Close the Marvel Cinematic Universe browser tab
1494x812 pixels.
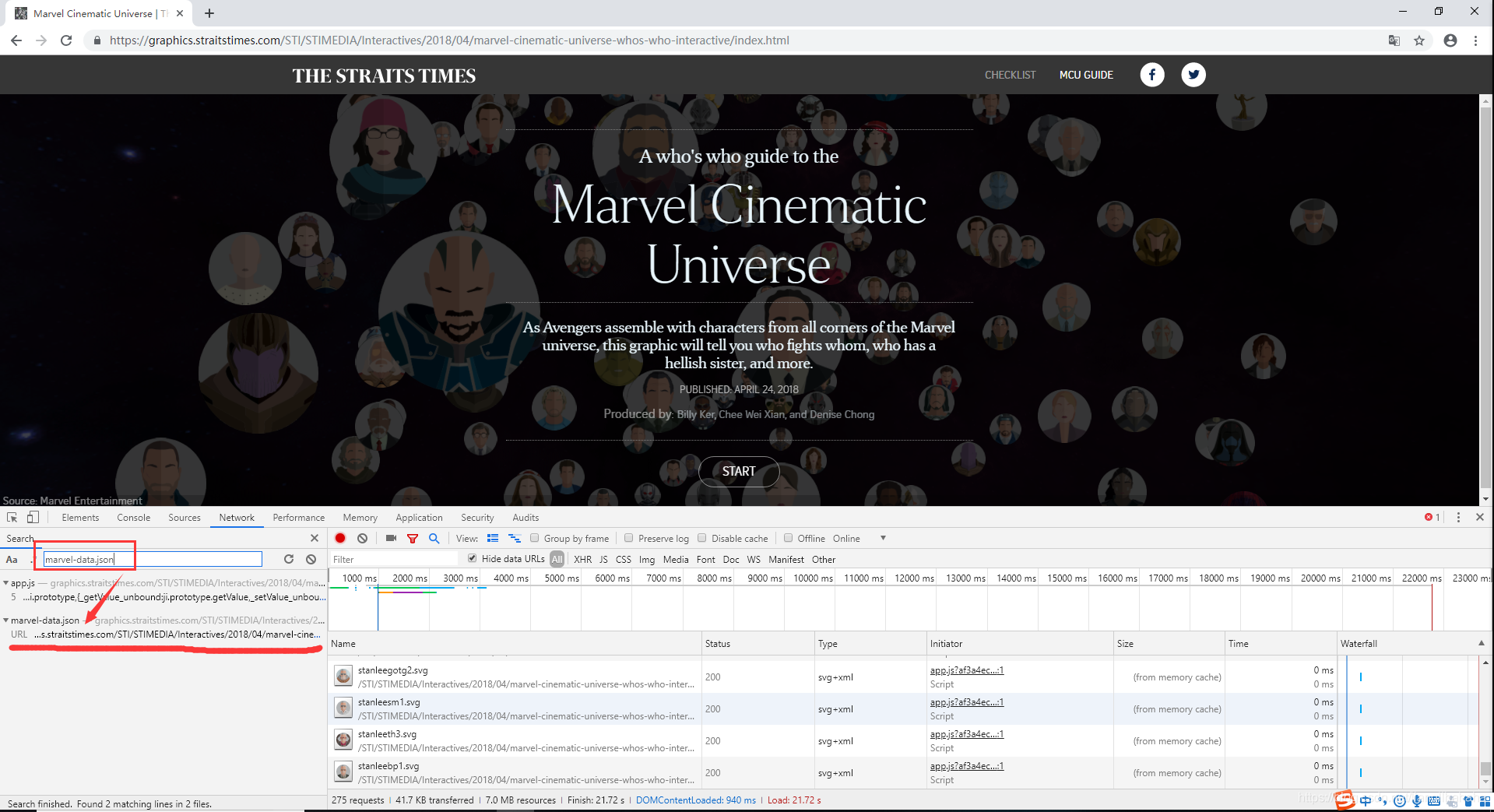click(x=180, y=13)
